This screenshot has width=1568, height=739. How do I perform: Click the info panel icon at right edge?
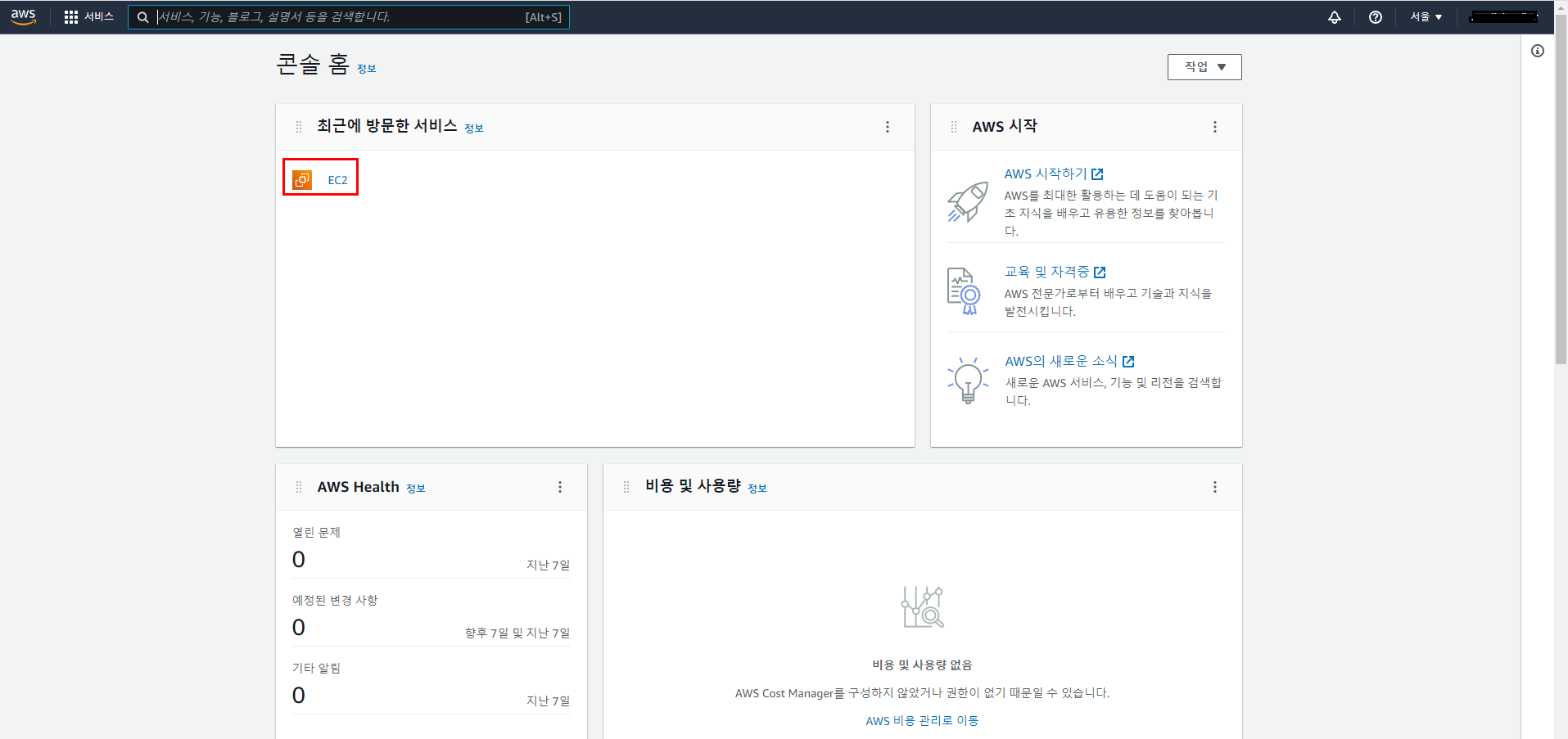[1538, 51]
